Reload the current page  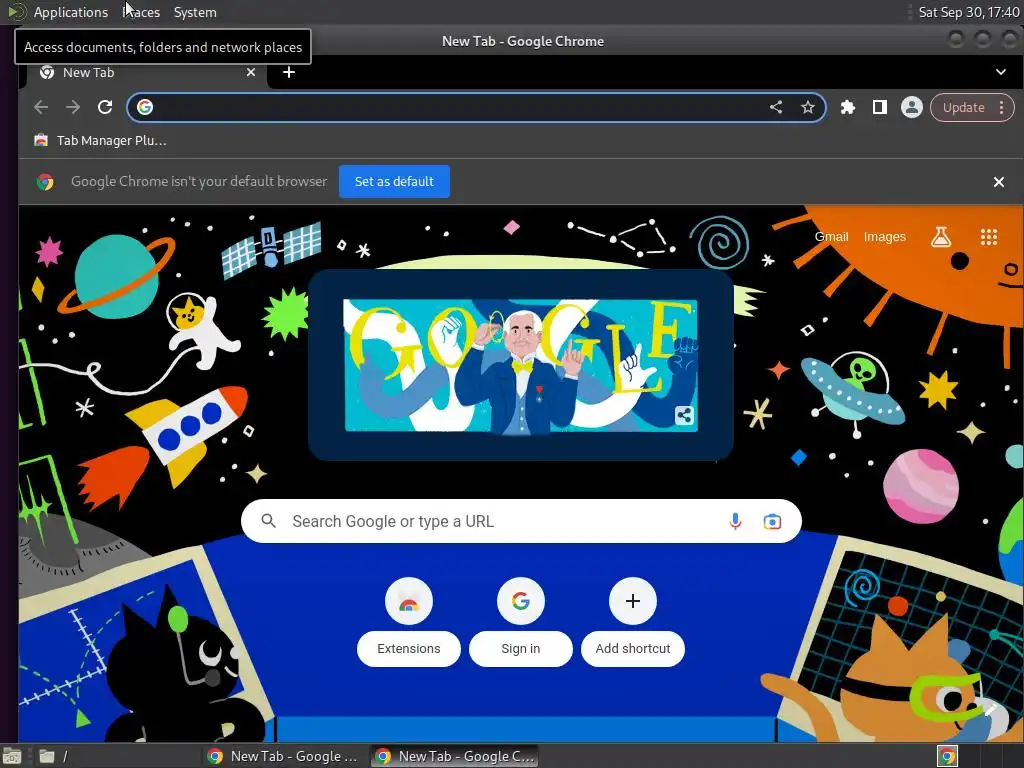pyautogui.click(x=105, y=107)
